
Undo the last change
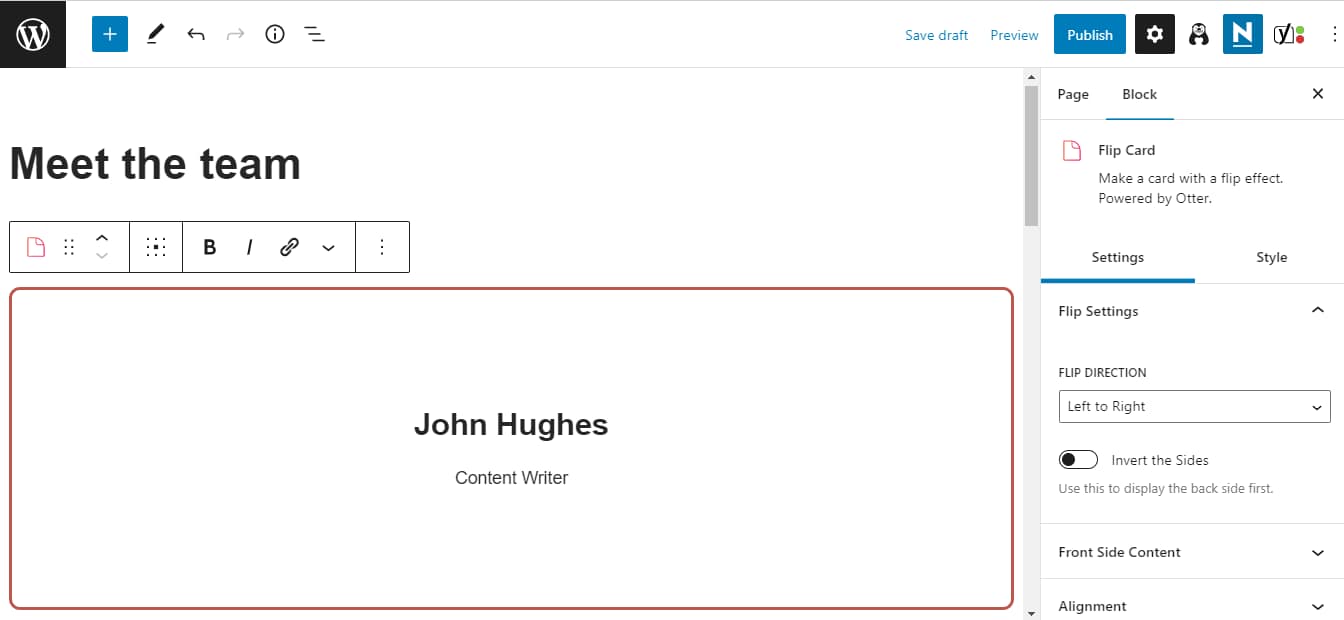point(196,34)
